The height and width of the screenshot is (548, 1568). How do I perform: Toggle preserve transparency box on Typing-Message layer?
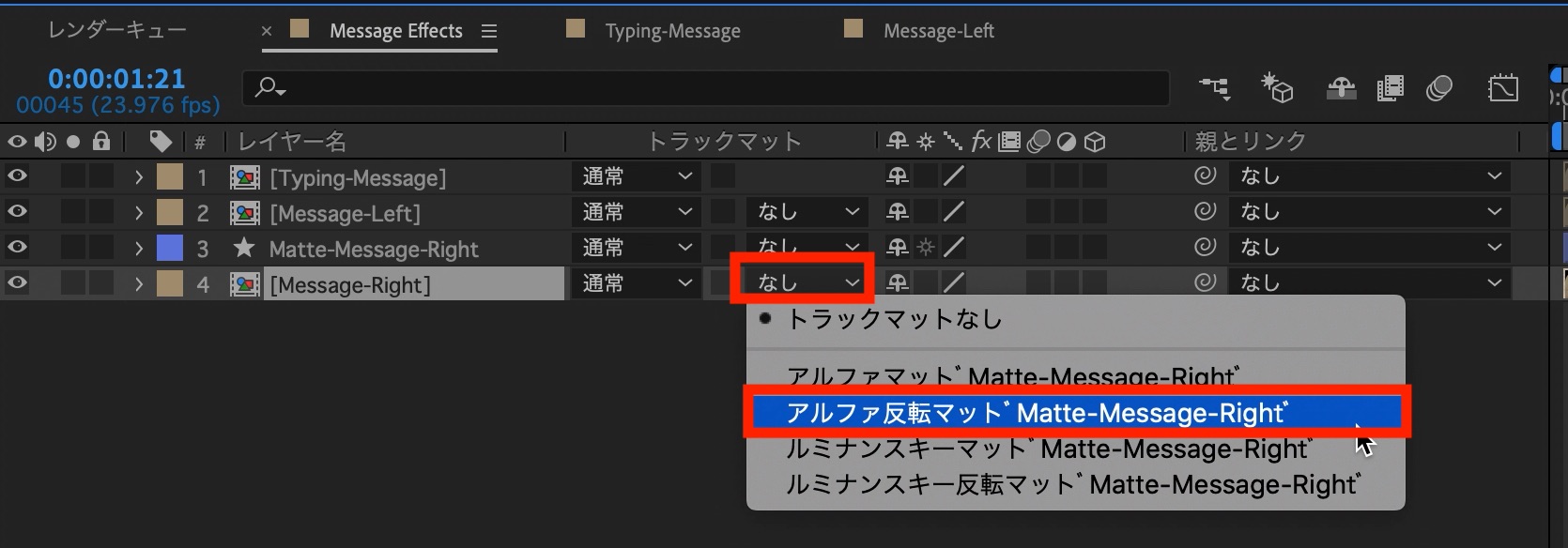coord(723,175)
